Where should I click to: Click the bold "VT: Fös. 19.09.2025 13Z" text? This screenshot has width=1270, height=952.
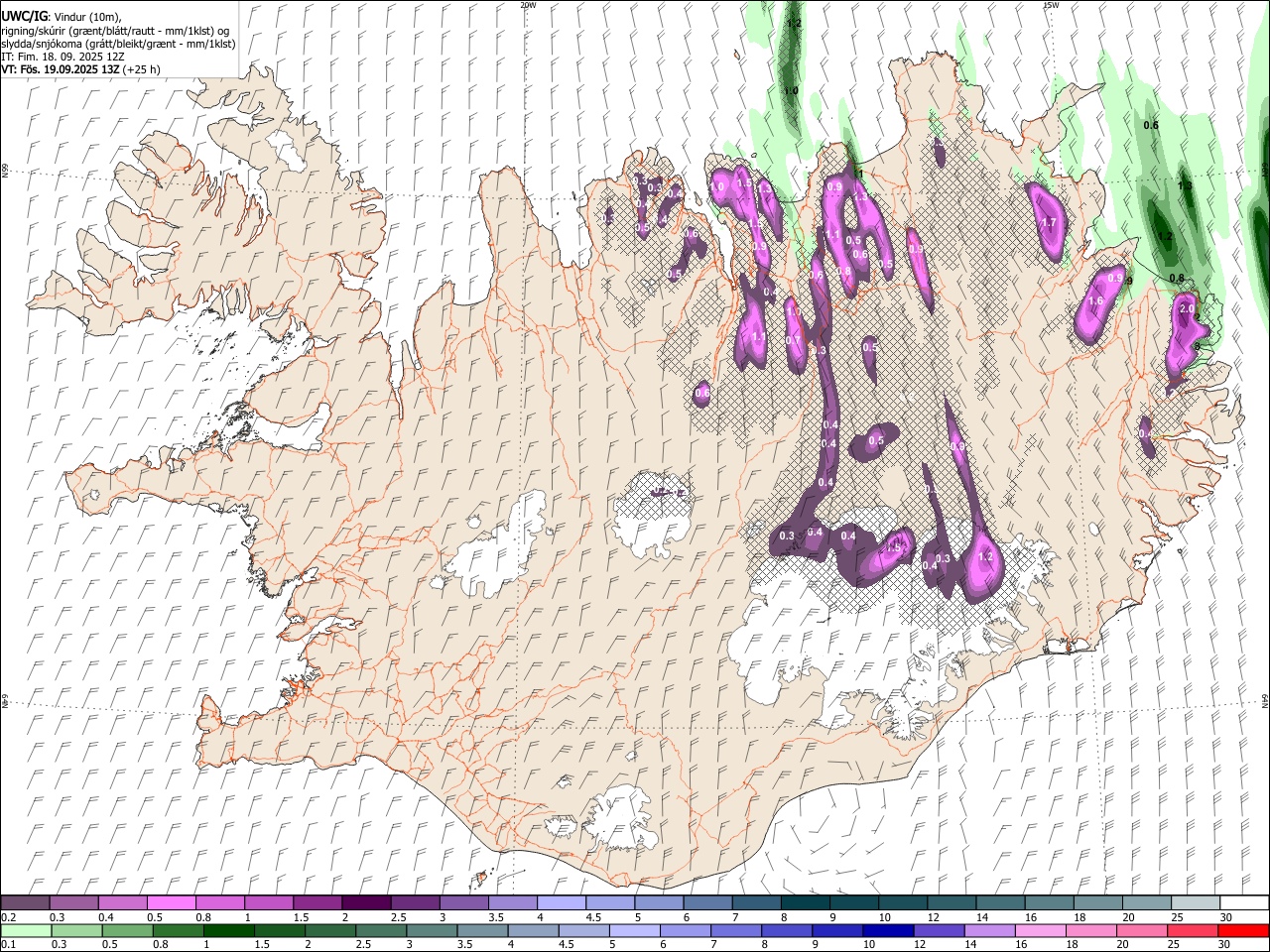[61, 69]
